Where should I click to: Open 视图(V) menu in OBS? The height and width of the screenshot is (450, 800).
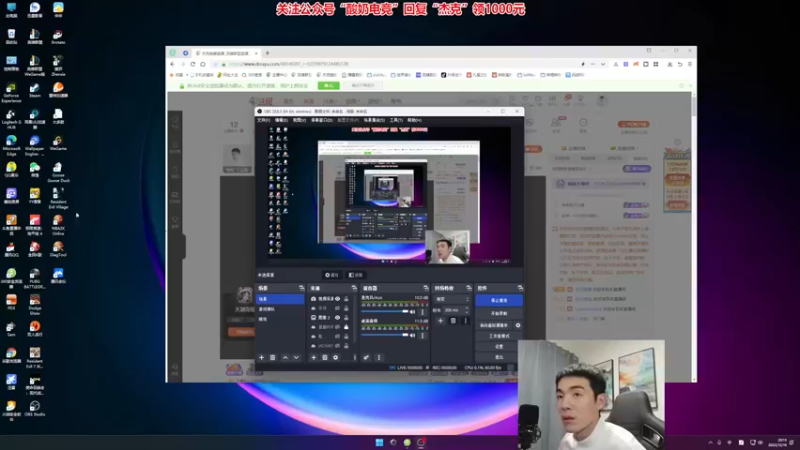(299, 120)
